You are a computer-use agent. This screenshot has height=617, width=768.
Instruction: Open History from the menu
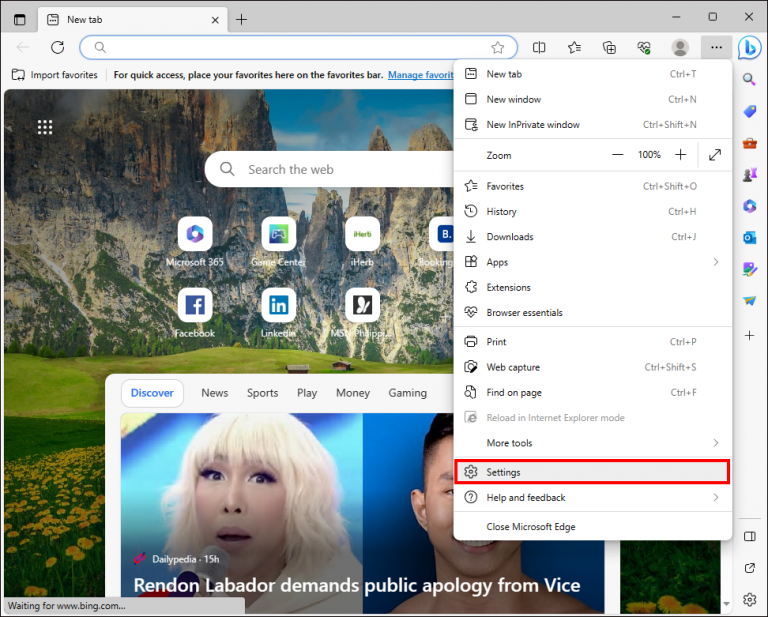[x=593, y=212]
